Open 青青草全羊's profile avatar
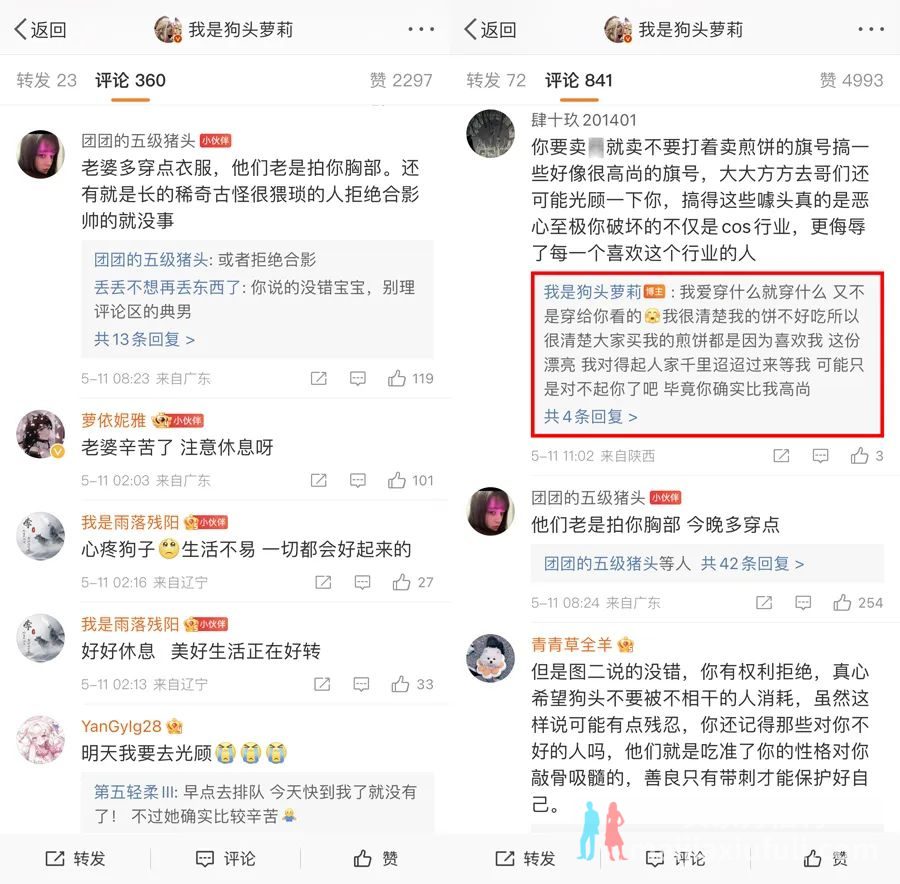This screenshot has height=884, width=900. click(490, 658)
